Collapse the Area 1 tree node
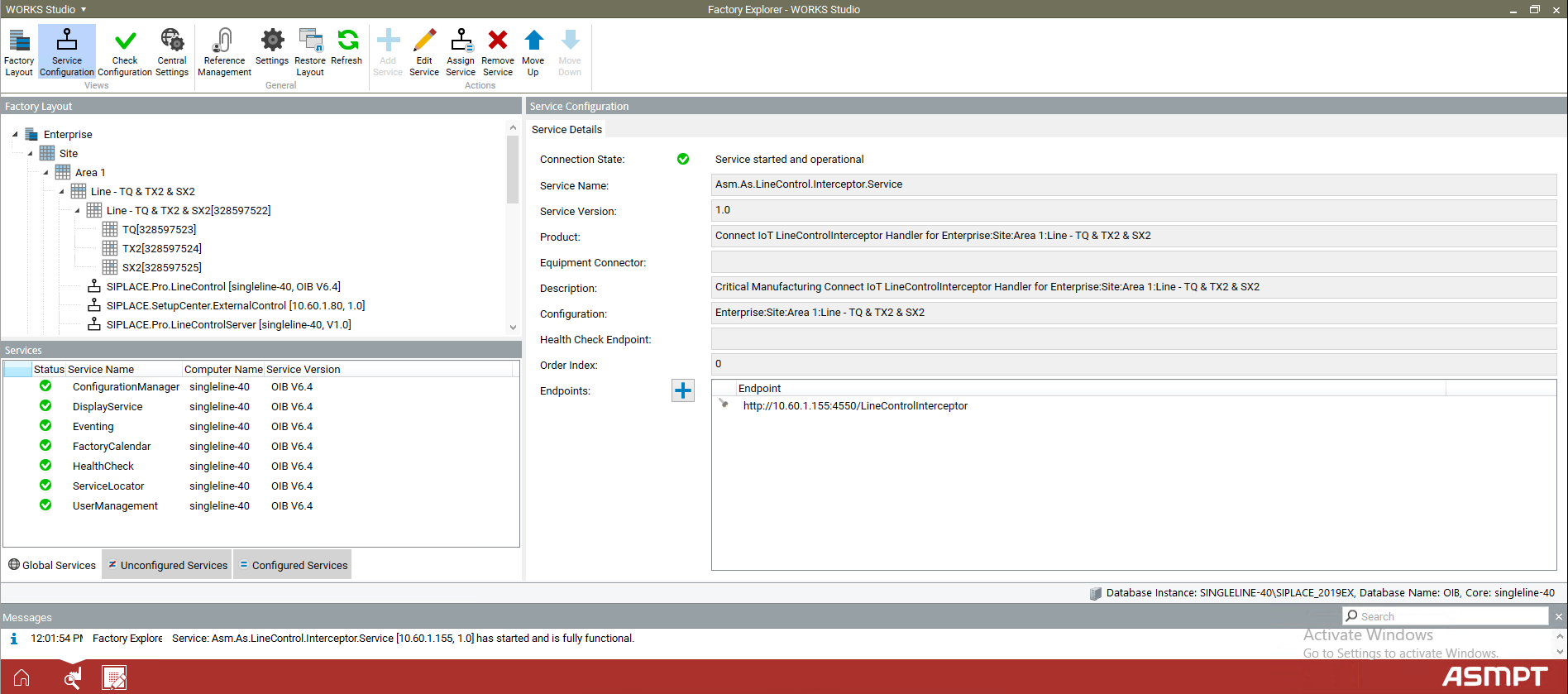The image size is (1568, 694). click(x=46, y=172)
